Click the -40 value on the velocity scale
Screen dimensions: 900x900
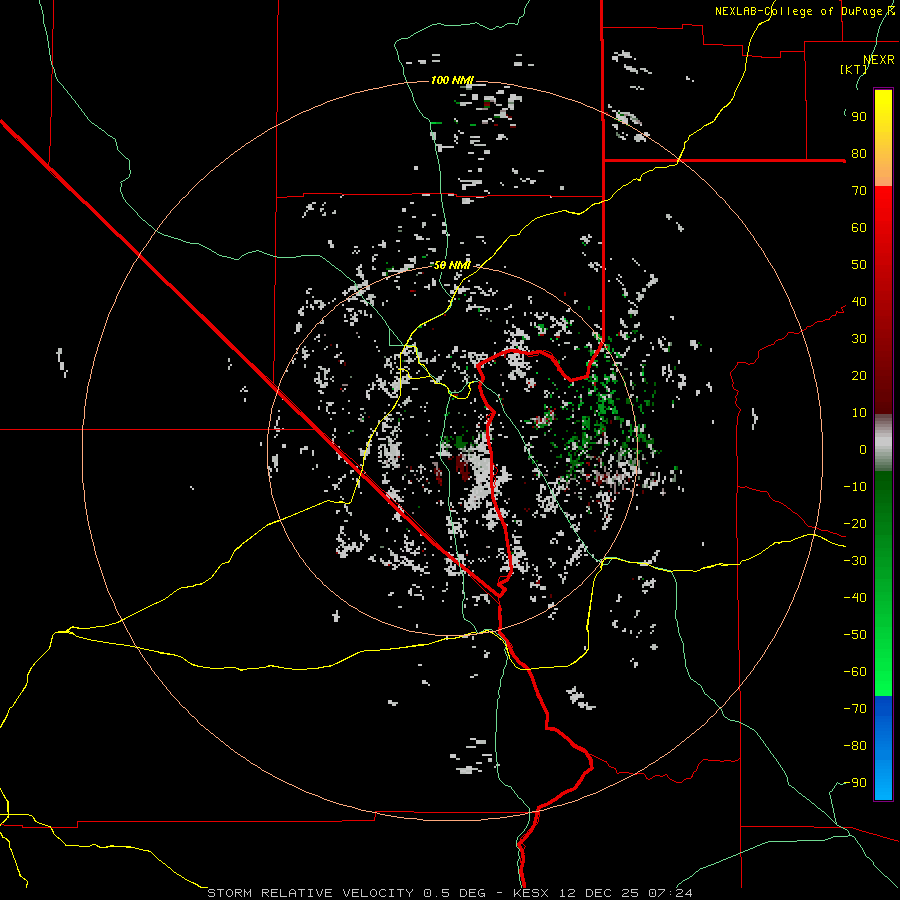[x=855, y=598]
